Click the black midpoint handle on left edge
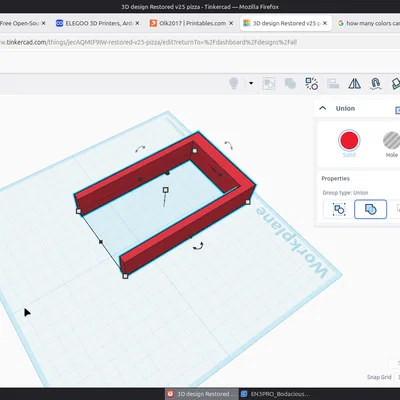This screenshot has height=400, width=400. tap(101, 242)
